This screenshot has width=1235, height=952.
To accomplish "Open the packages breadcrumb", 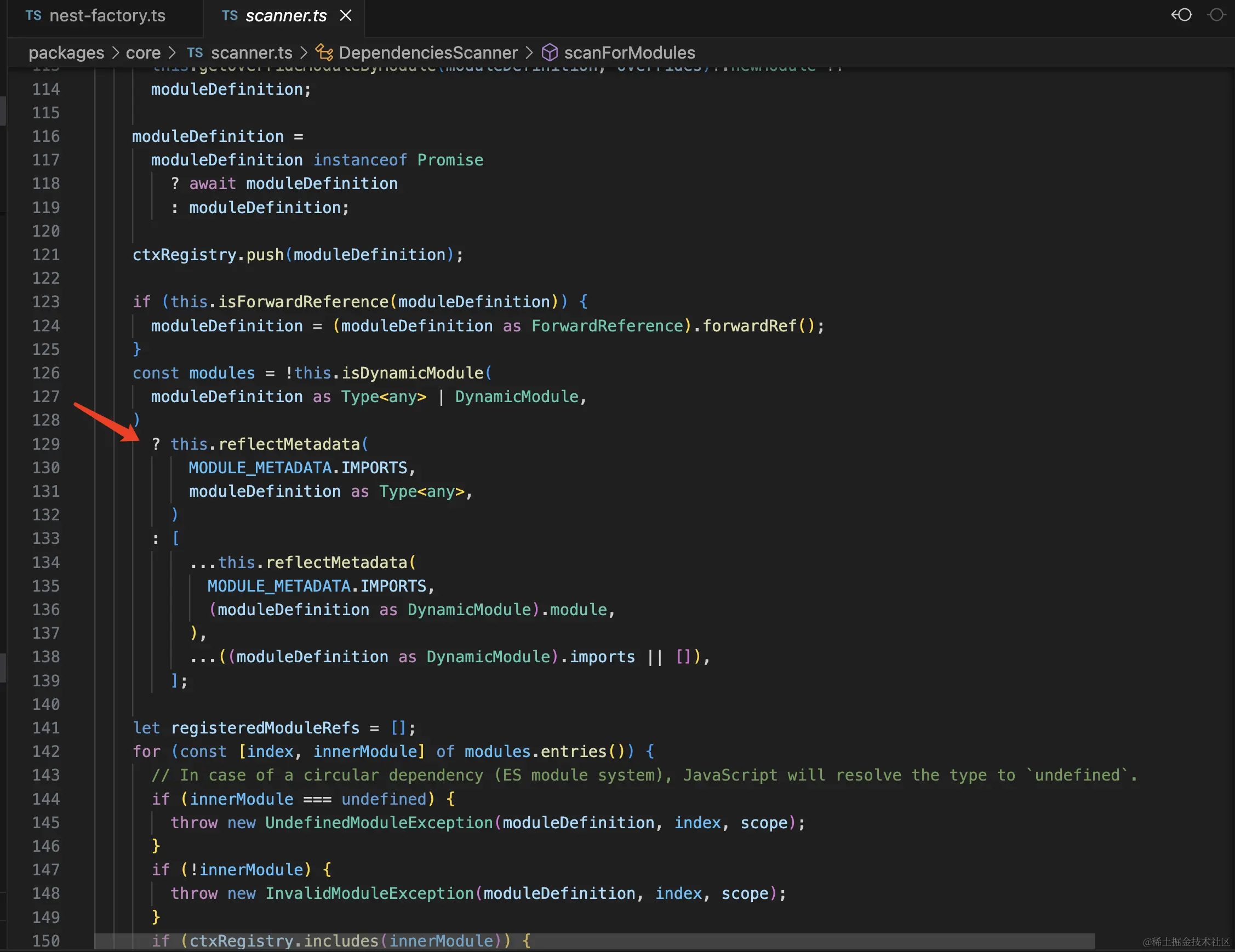I will (66, 53).
